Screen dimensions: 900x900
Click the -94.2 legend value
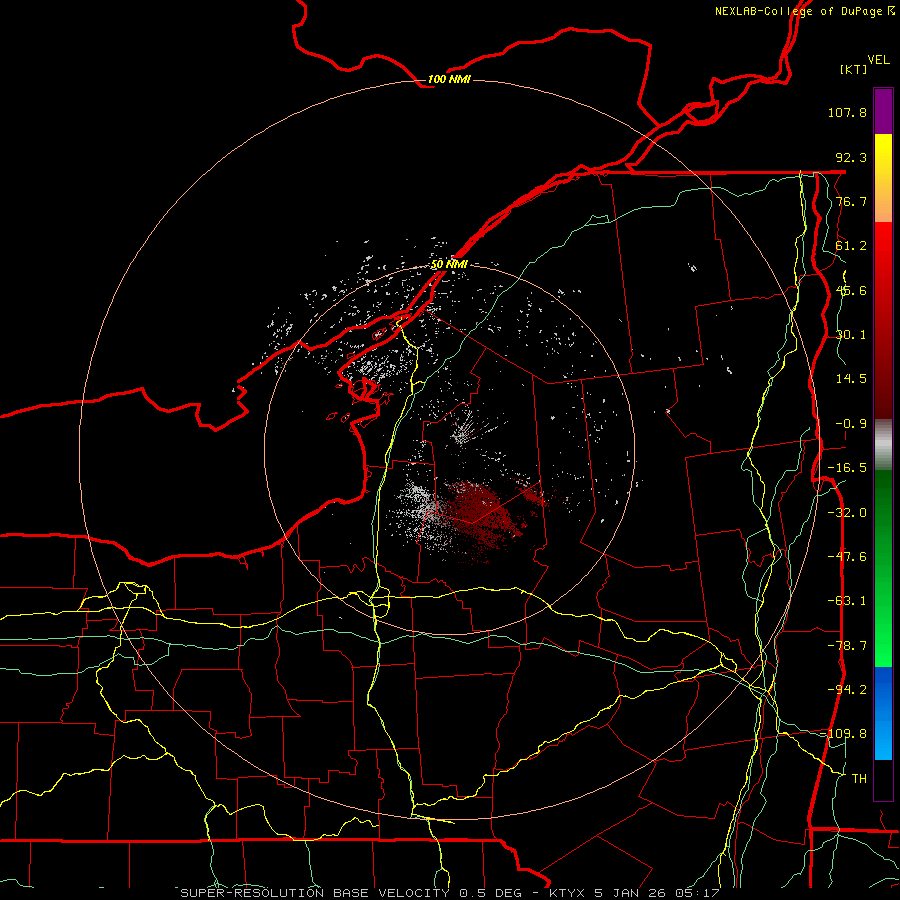click(x=847, y=690)
